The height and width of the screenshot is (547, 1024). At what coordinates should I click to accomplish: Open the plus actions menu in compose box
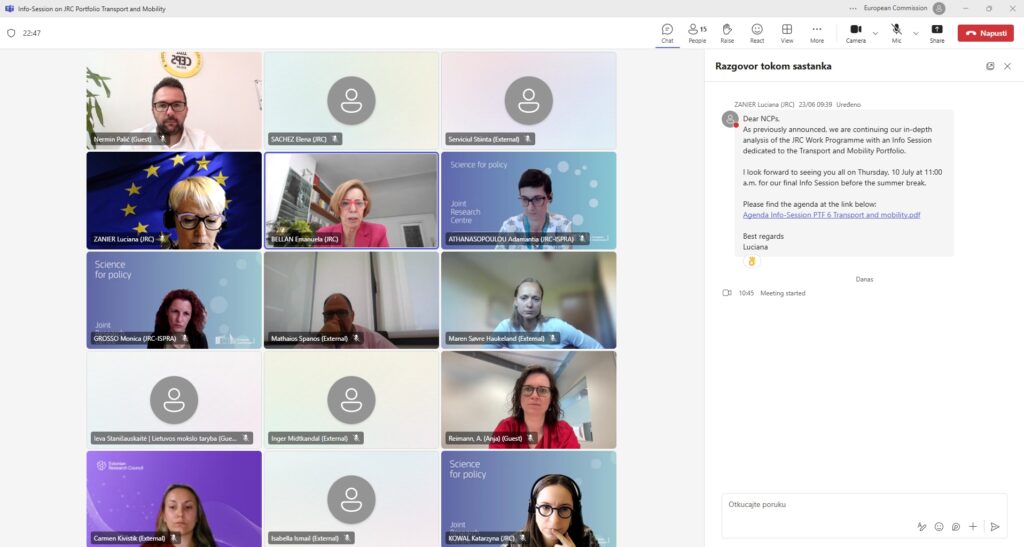[x=973, y=526]
